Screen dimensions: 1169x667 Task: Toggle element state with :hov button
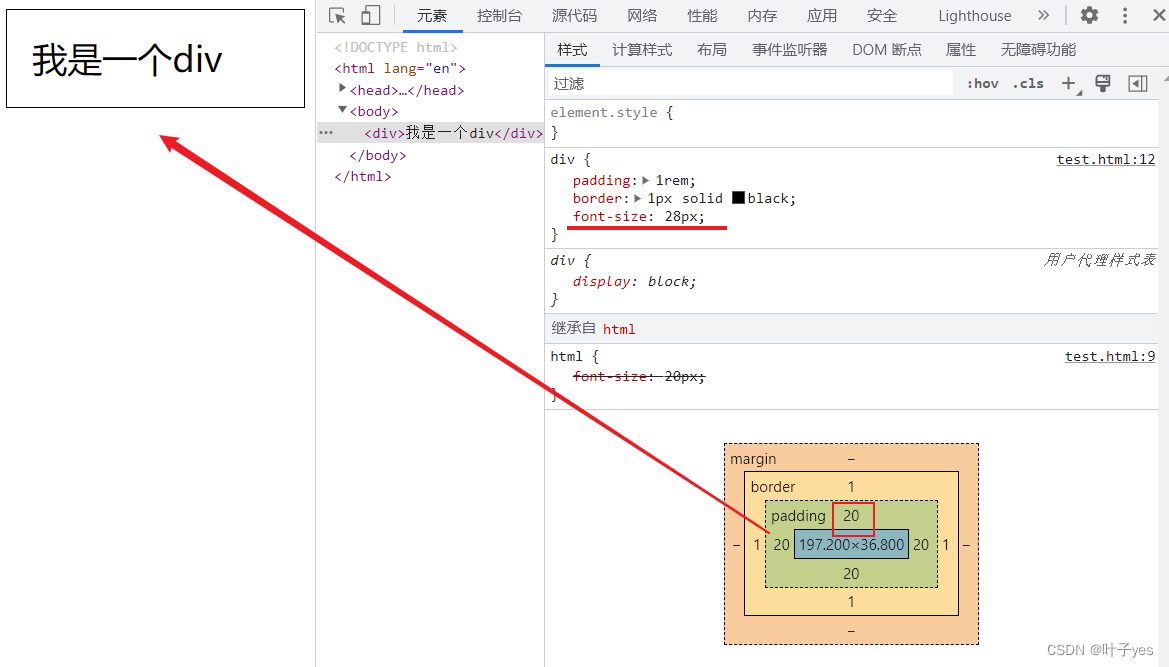click(981, 83)
